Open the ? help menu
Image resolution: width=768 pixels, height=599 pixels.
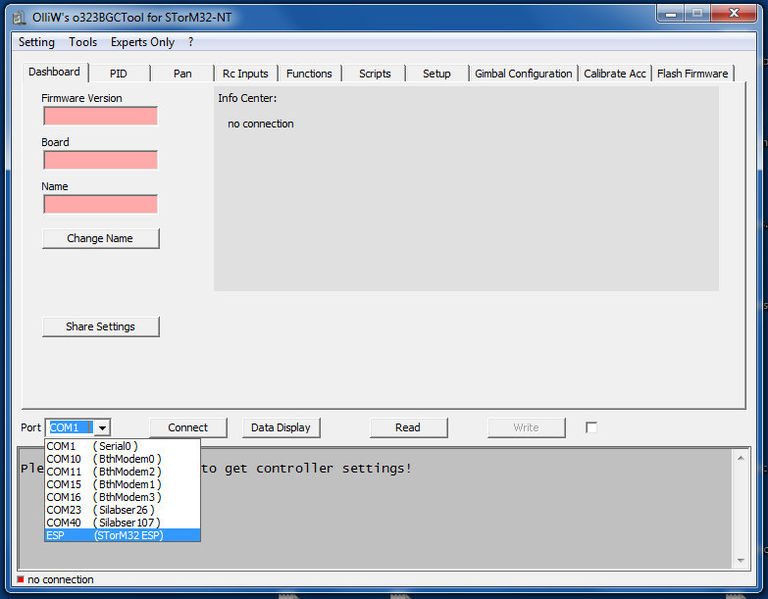191,42
